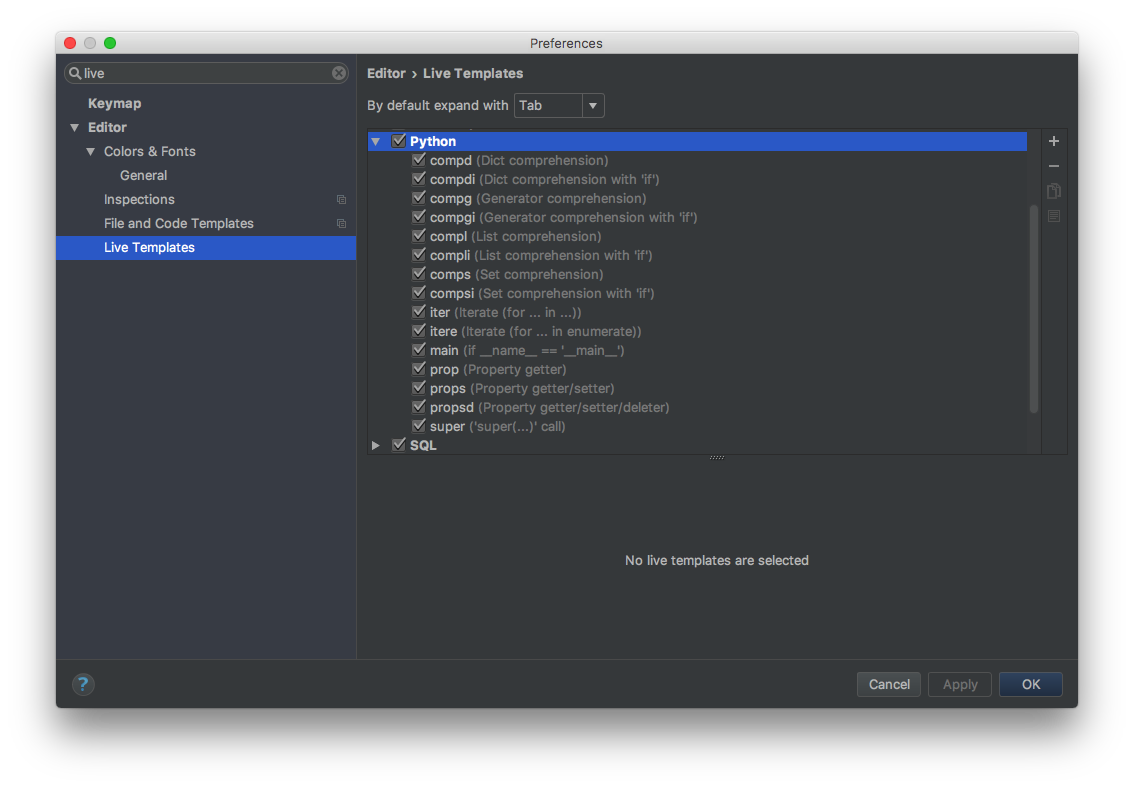This screenshot has width=1134, height=788.
Task: Clear the search field with the X icon
Action: coord(339,73)
